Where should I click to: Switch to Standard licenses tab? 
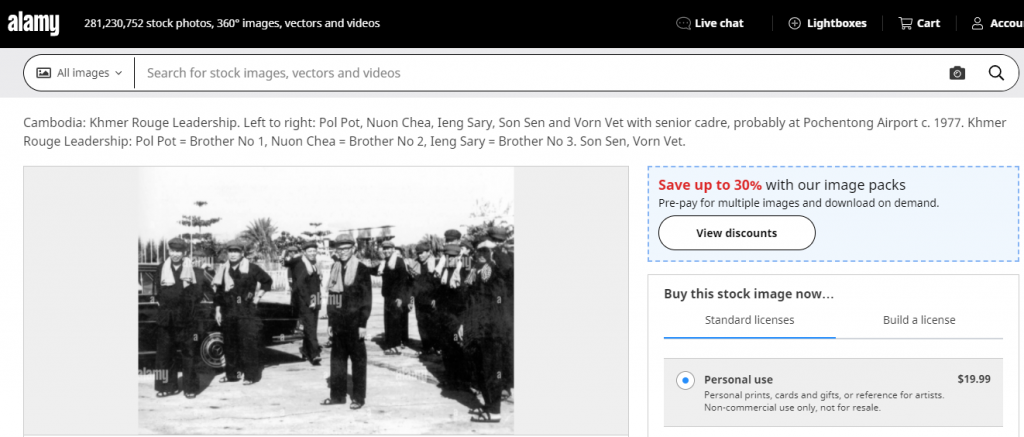point(749,320)
